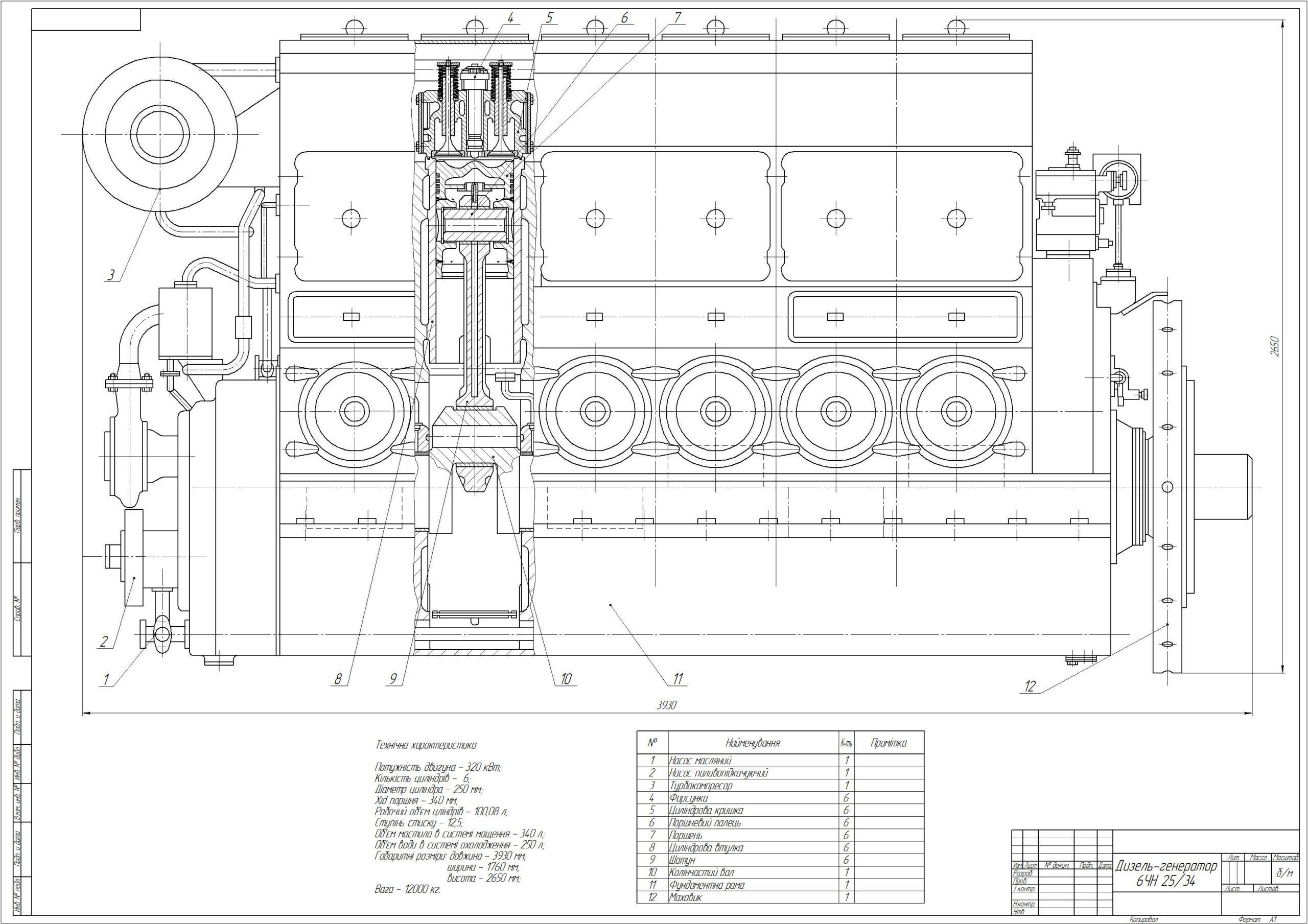Screen dimensions: 1308x924
Task: Click the 'Найменування' table column header
Action: (753, 743)
